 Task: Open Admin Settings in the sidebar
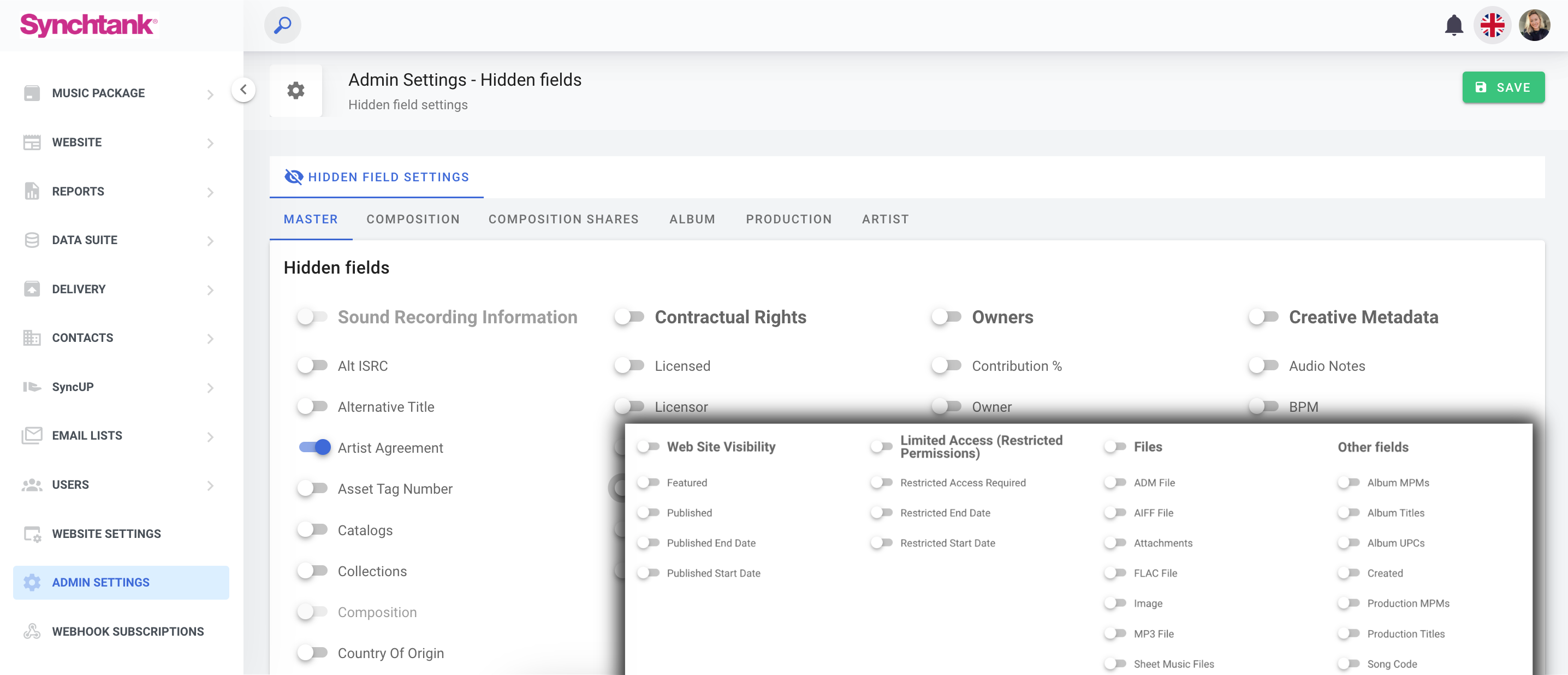(x=101, y=583)
